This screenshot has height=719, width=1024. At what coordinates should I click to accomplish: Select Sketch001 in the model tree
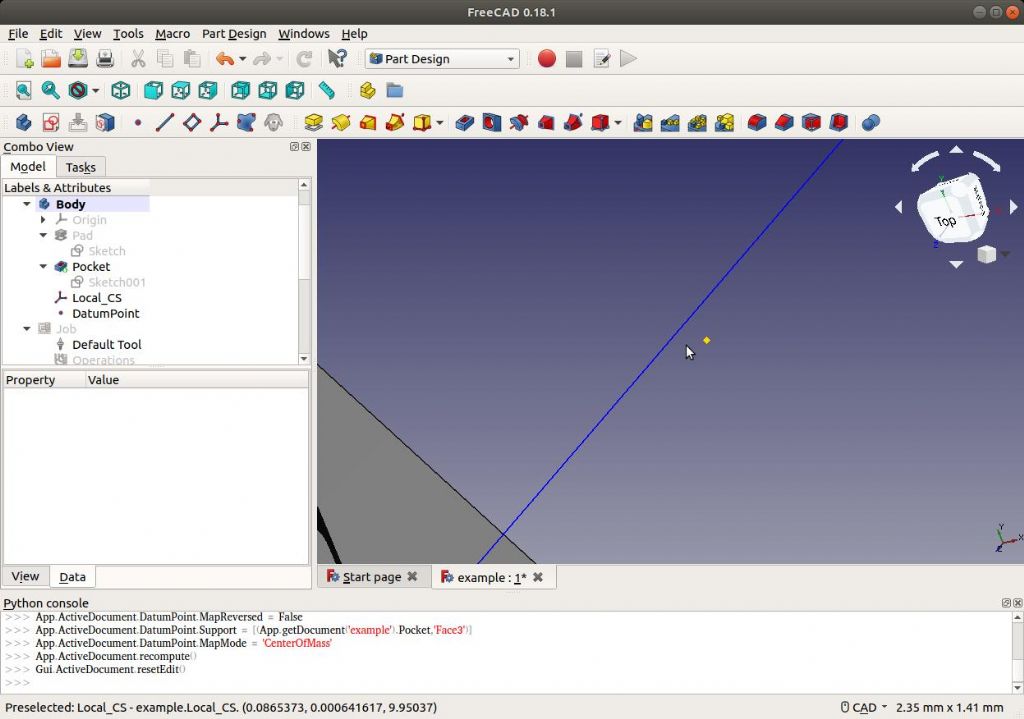click(117, 282)
